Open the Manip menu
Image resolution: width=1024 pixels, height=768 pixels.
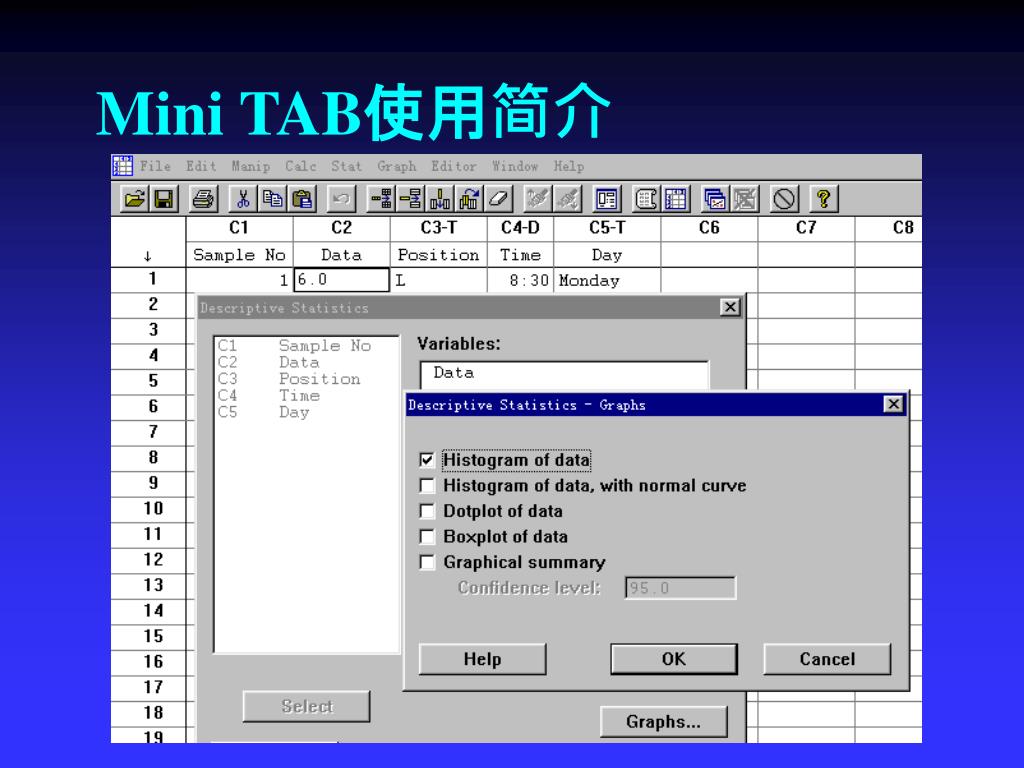pyautogui.click(x=251, y=166)
